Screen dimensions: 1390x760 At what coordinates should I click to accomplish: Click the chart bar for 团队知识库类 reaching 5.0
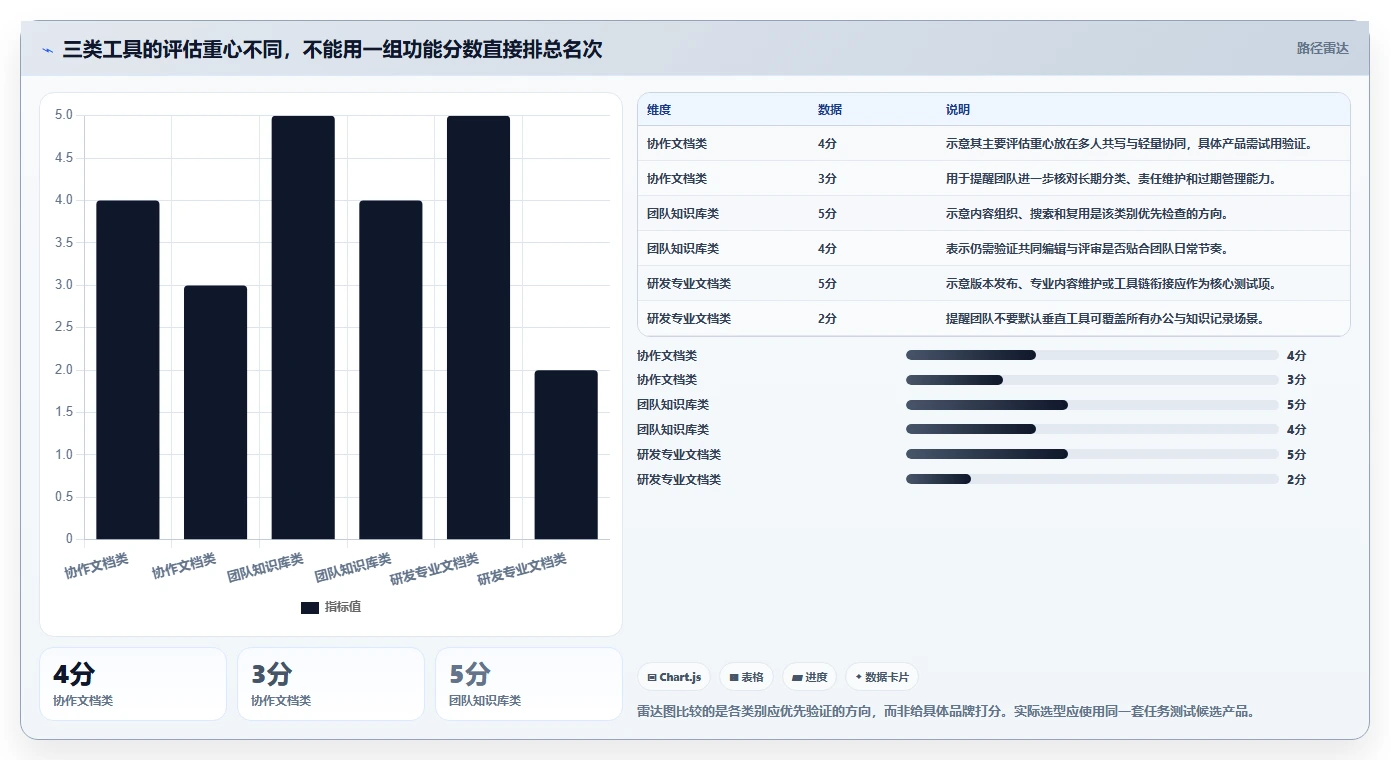(303, 328)
